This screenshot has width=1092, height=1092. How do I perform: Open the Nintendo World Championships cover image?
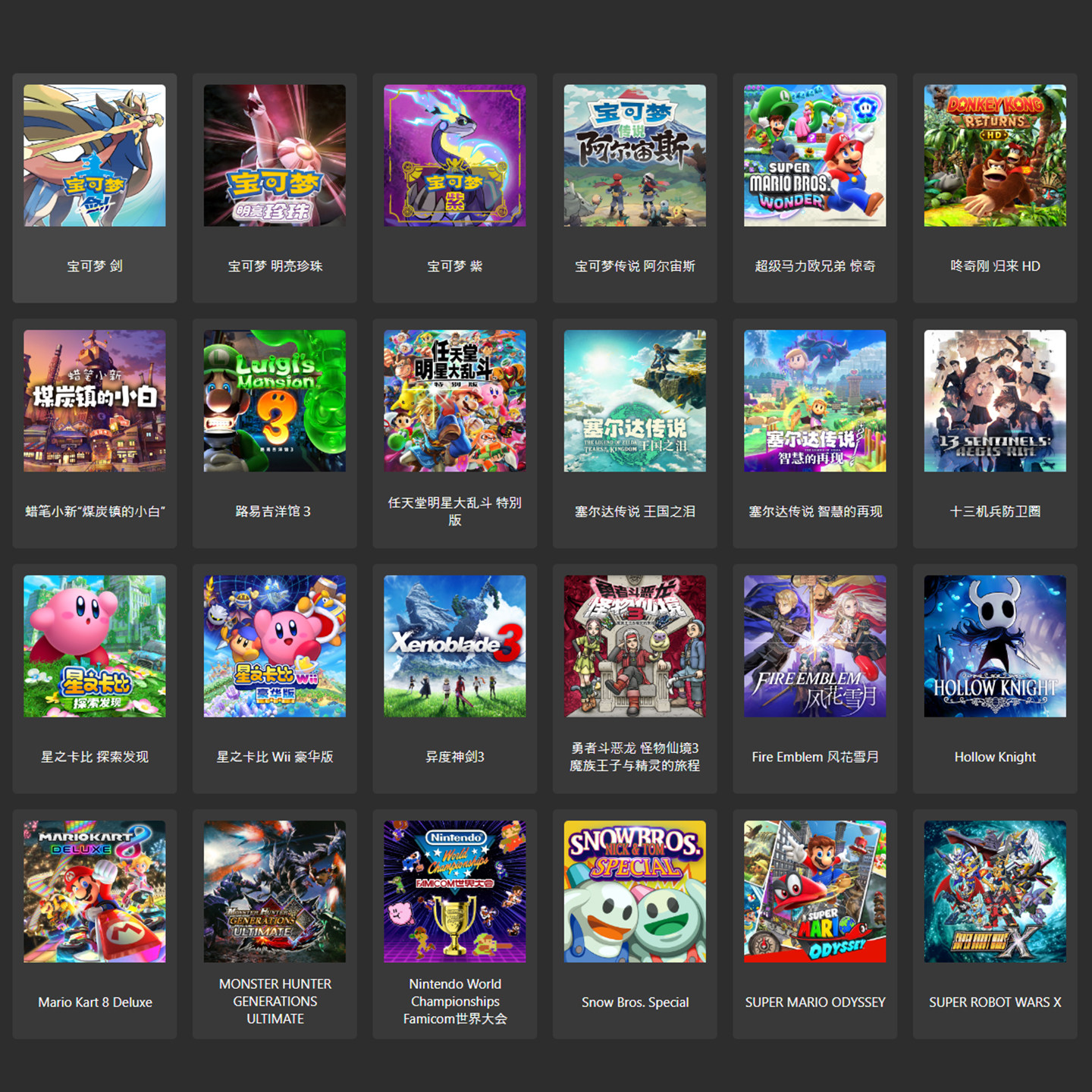click(455, 892)
